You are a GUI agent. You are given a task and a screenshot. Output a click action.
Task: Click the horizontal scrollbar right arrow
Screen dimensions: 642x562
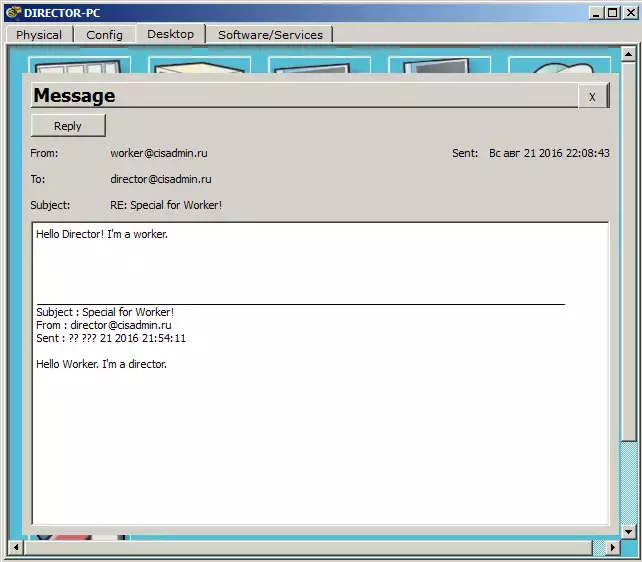[613, 547]
